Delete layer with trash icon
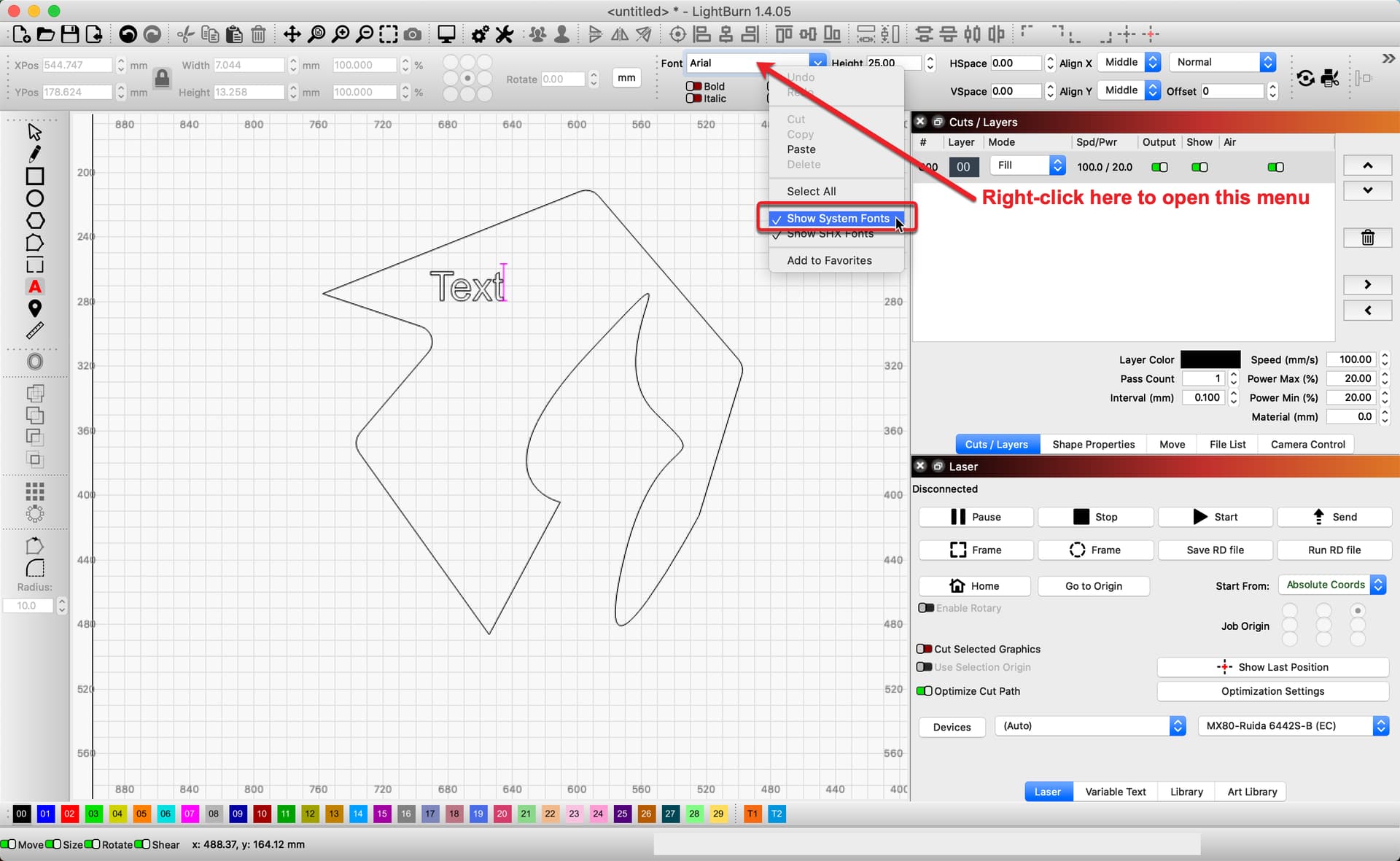 click(x=1367, y=238)
